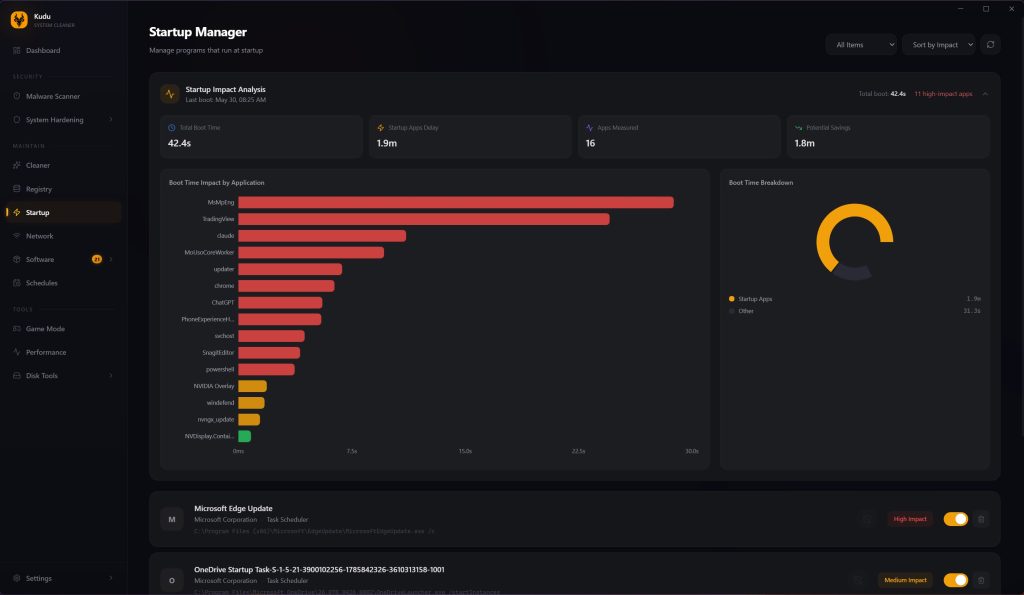Click the Boot Time Breakdown donut chart
Screen dimensions: 1024x595
854,242
